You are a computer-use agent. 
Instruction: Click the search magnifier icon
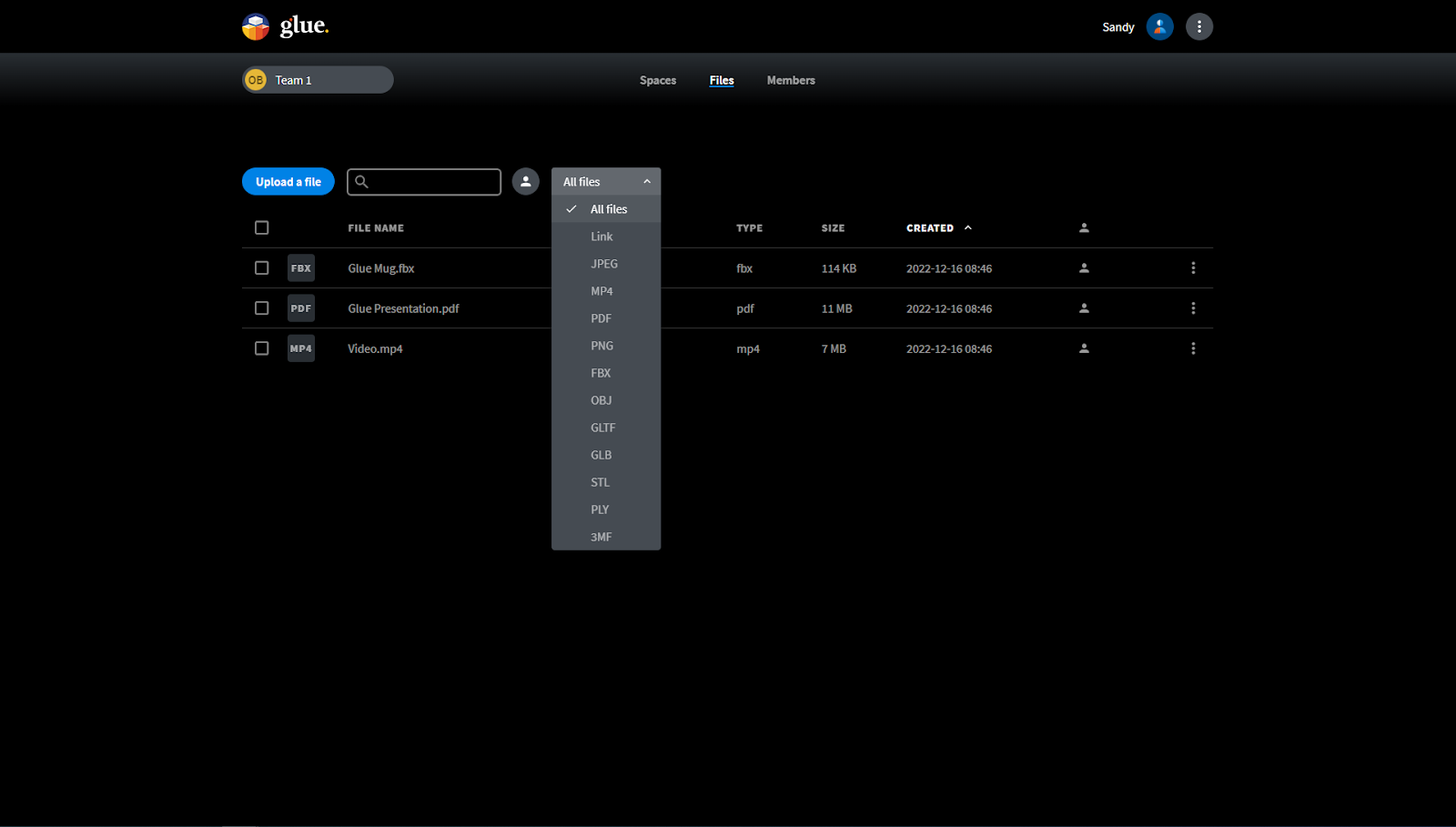(x=361, y=182)
